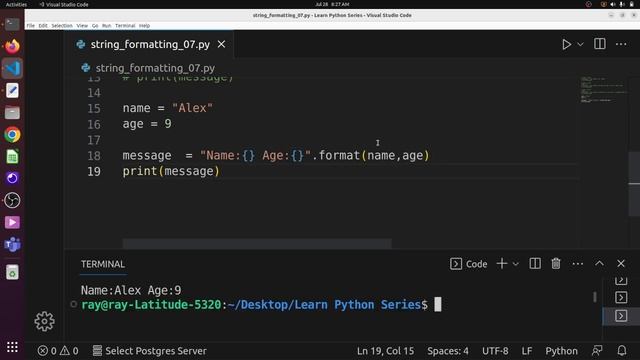Open Trash from the dock
Image resolution: width=640 pixels, height=360 pixels.
point(12,272)
